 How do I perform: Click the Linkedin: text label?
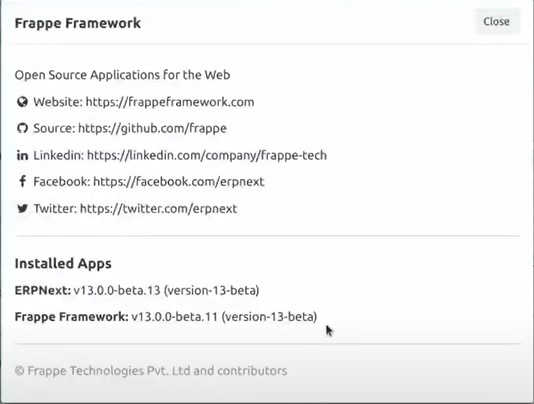(58, 155)
